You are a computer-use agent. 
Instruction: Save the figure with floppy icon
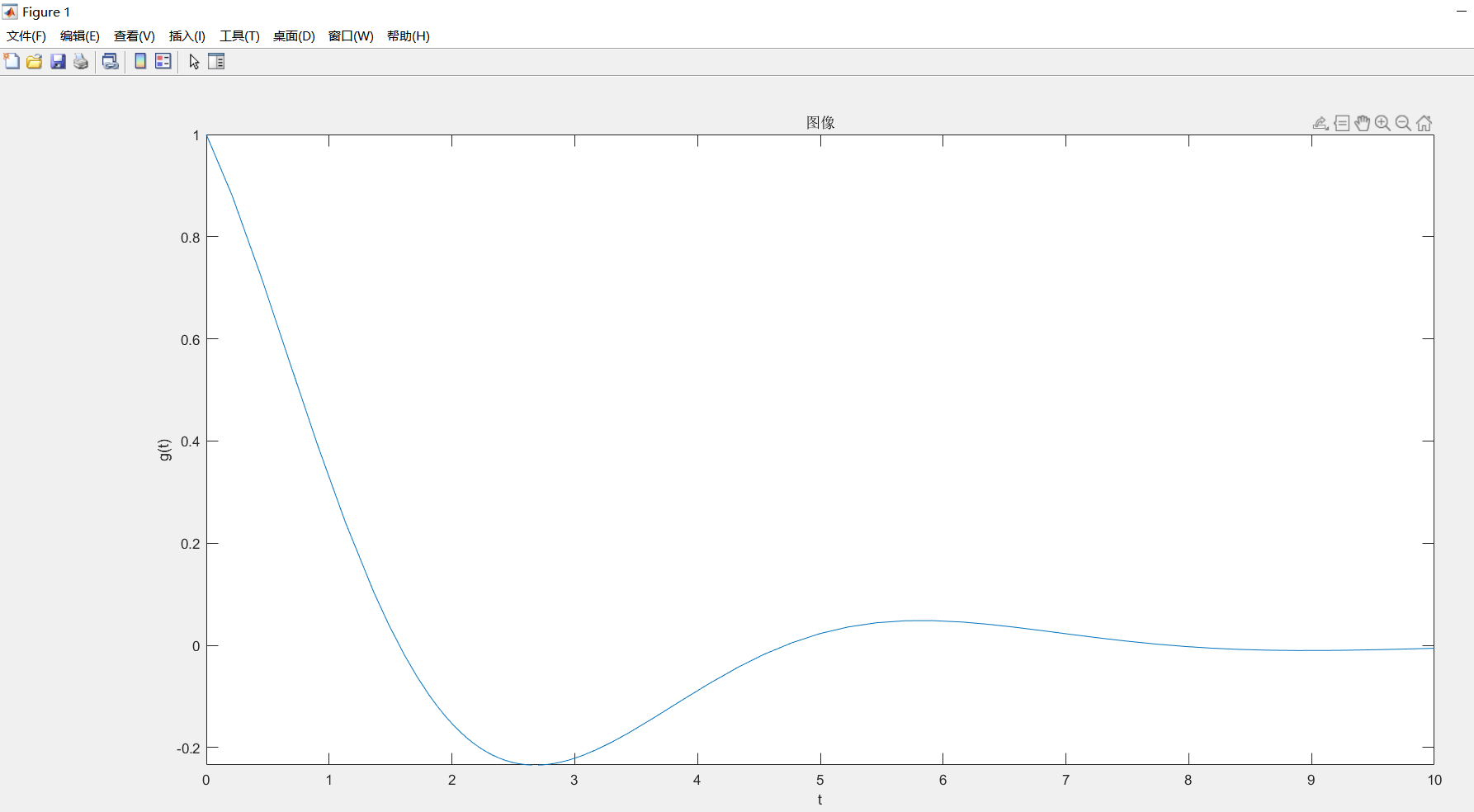(58, 61)
